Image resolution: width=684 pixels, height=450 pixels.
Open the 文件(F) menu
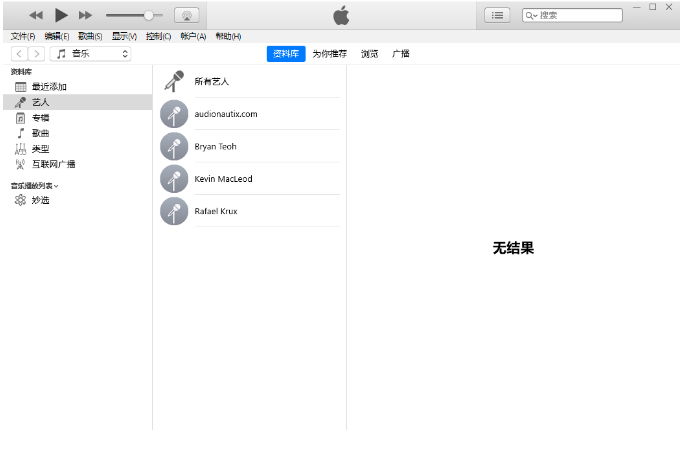(23, 36)
